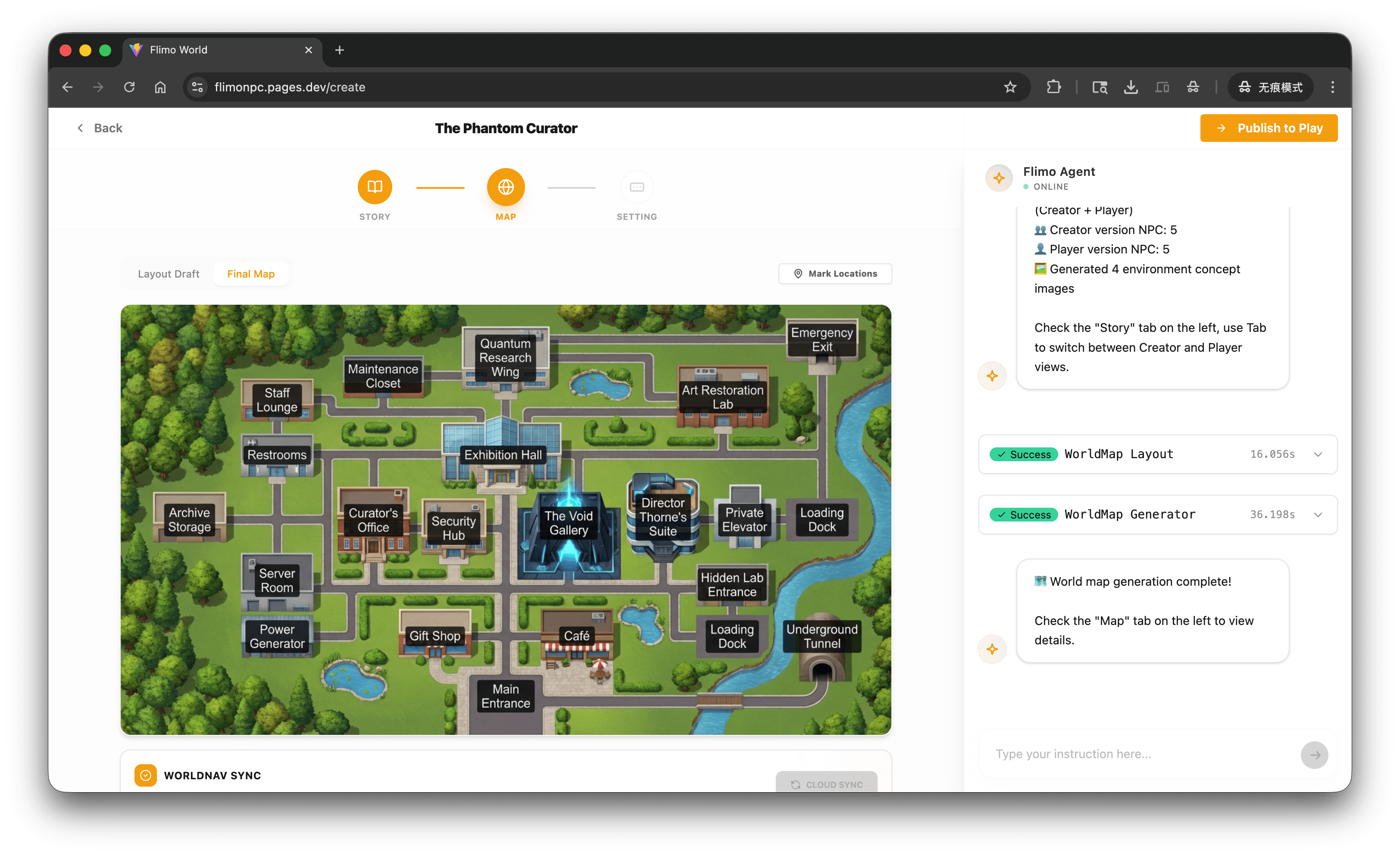This screenshot has width=1400, height=856.
Task: Open the browser extensions puzzle icon
Action: click(1053, 87)
